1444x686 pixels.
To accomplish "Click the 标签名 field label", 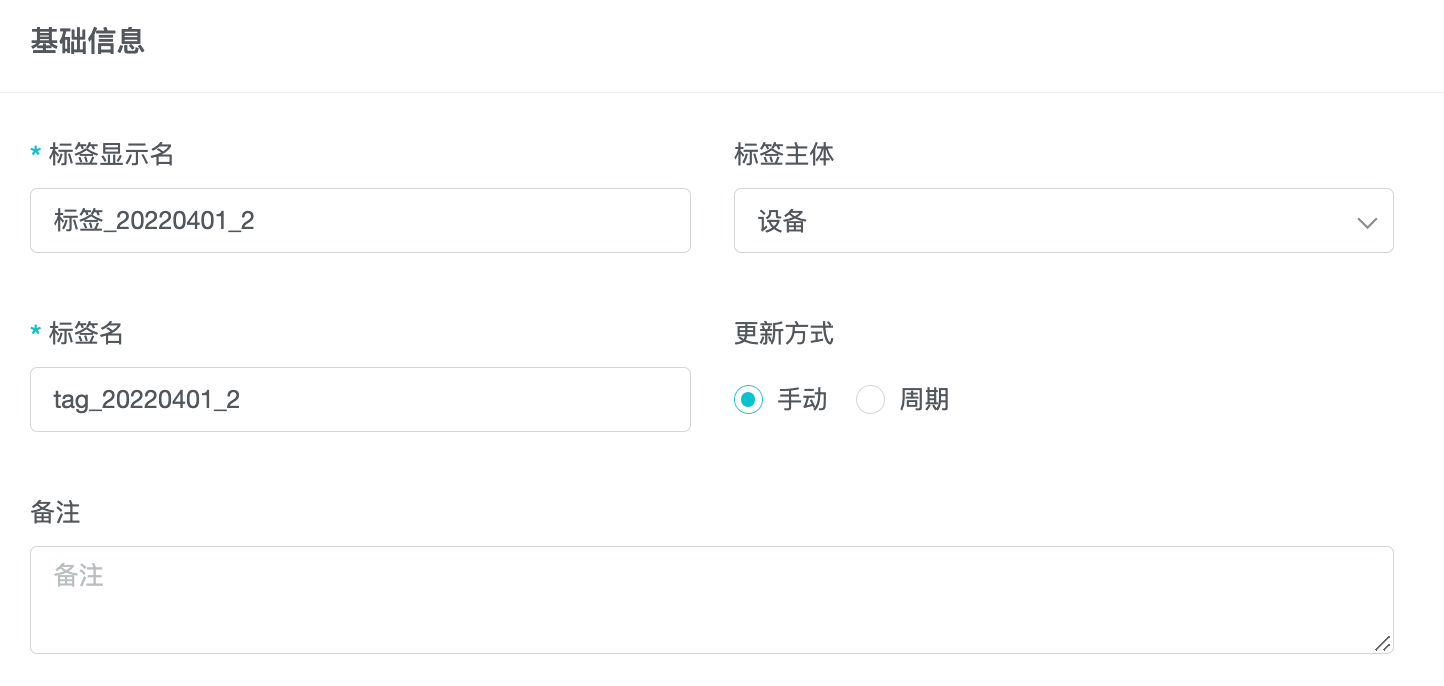I will [86, 333].
